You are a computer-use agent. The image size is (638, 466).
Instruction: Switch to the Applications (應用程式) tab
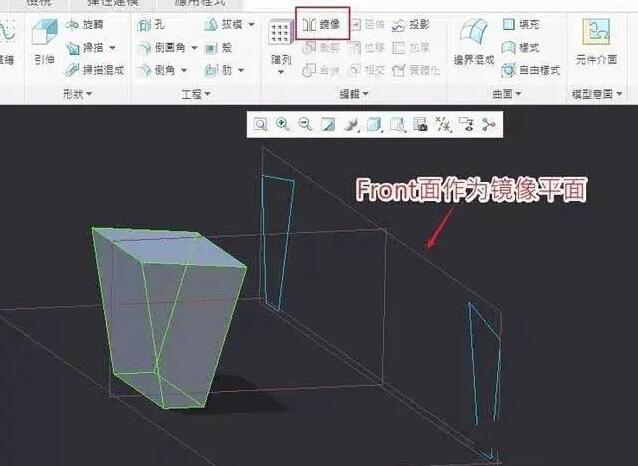click(x=200, y=3)
